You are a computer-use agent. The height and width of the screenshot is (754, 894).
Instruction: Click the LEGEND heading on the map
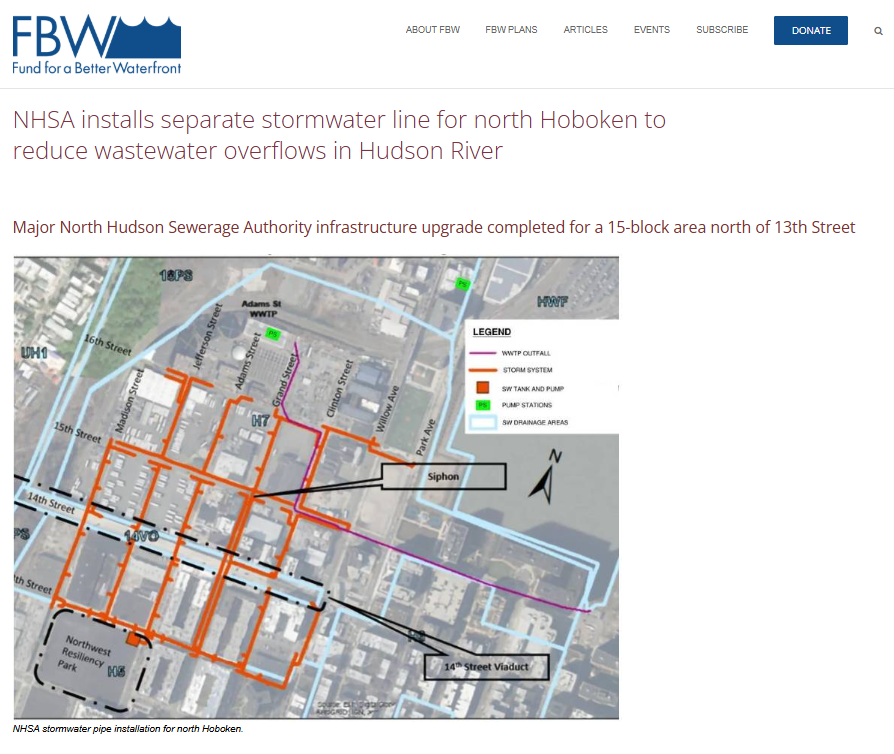point(491,332)
